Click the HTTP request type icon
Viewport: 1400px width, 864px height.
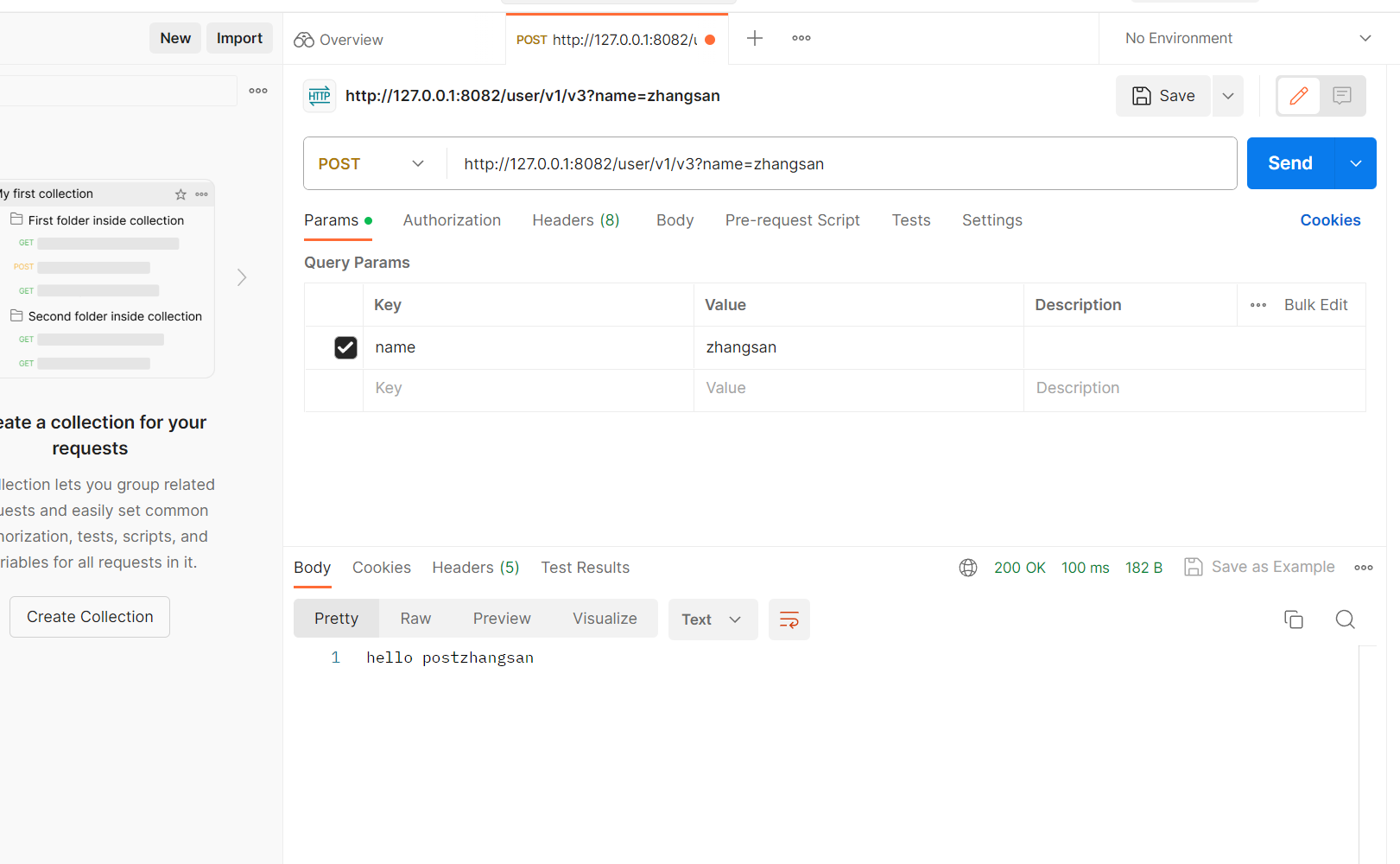(x=320, y=96)
